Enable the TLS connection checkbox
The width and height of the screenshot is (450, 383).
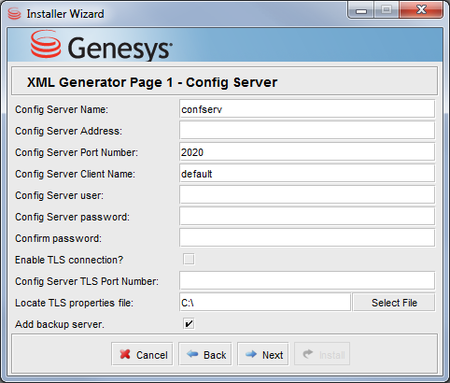pos(189,259)
